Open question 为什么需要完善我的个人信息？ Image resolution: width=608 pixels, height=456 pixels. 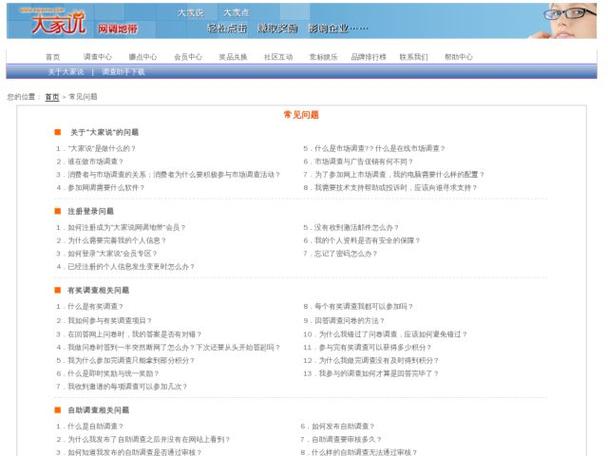coord(117,240)
